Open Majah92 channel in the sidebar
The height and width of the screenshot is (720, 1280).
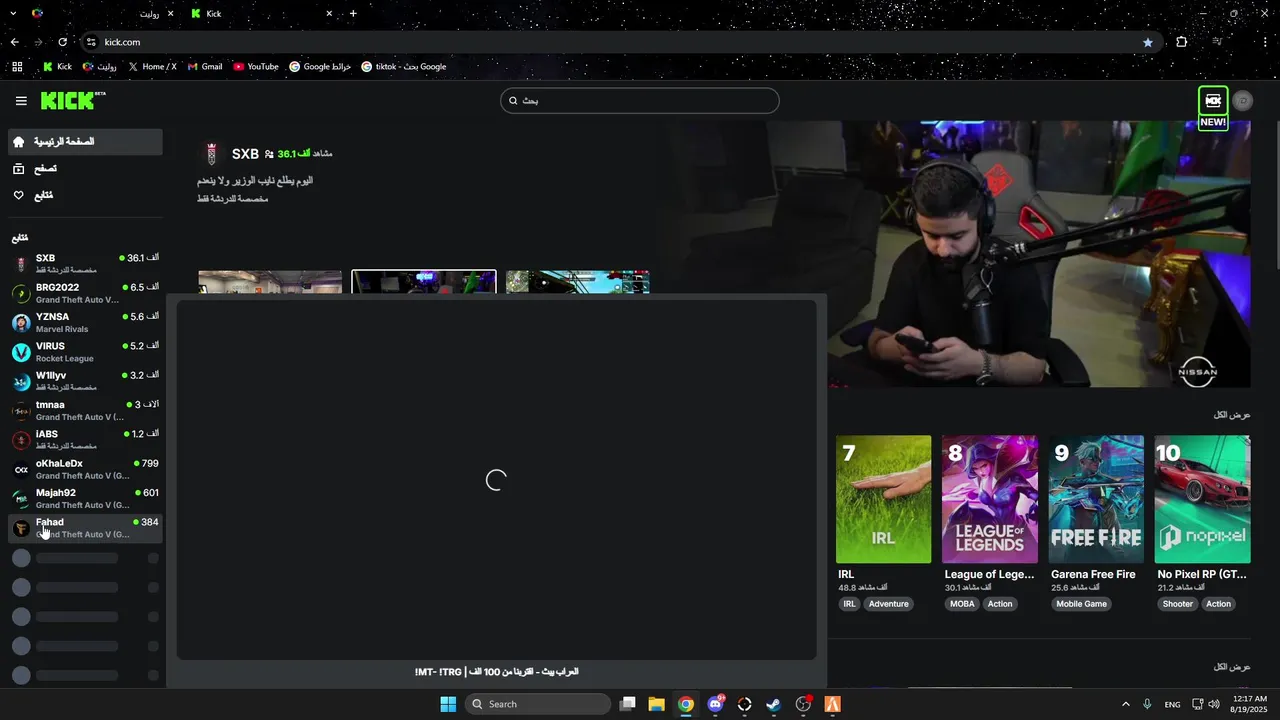pyautogui.click(x=85, y=499)
